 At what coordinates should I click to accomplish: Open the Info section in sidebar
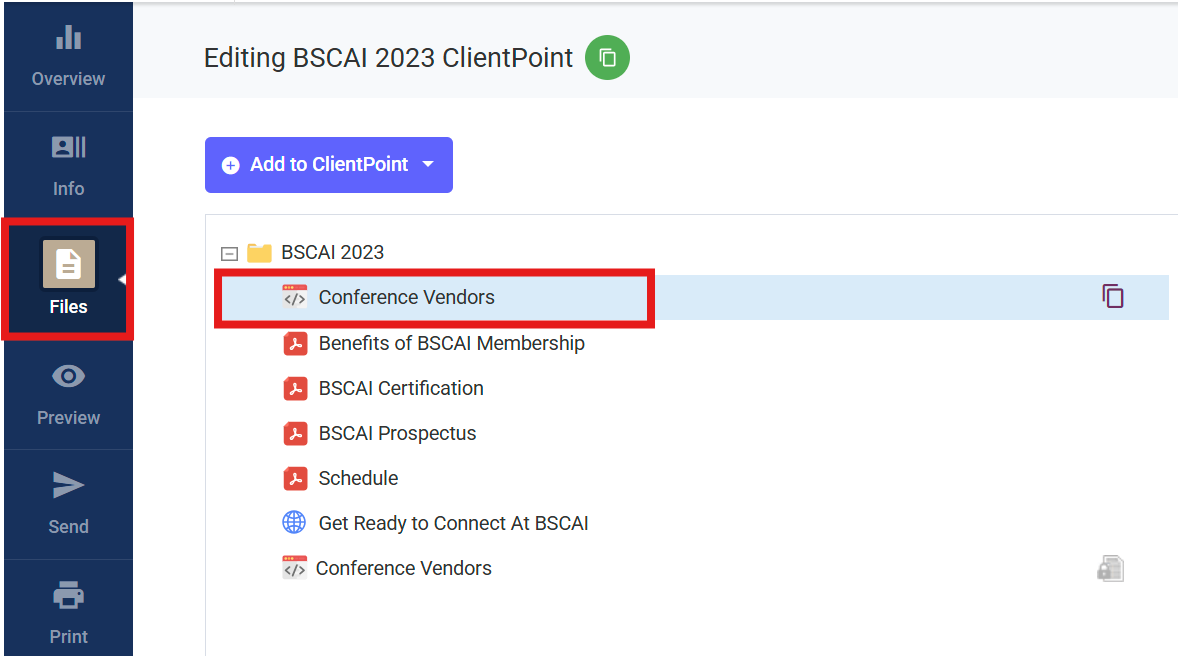point(68,166)
